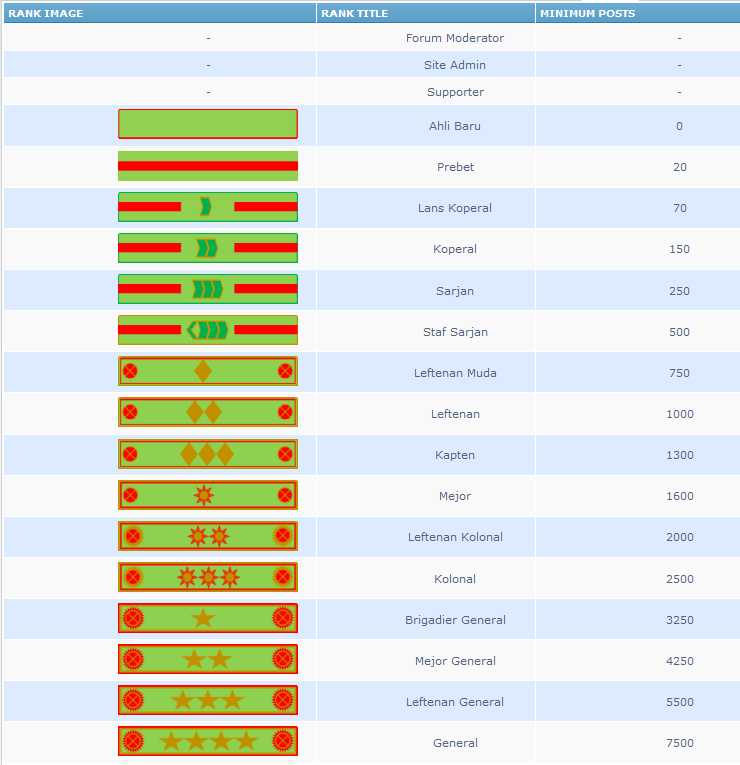Click the Ahli Baru minimum posts 0
This screenshot has height=765, width=740.
pos(680,126)
